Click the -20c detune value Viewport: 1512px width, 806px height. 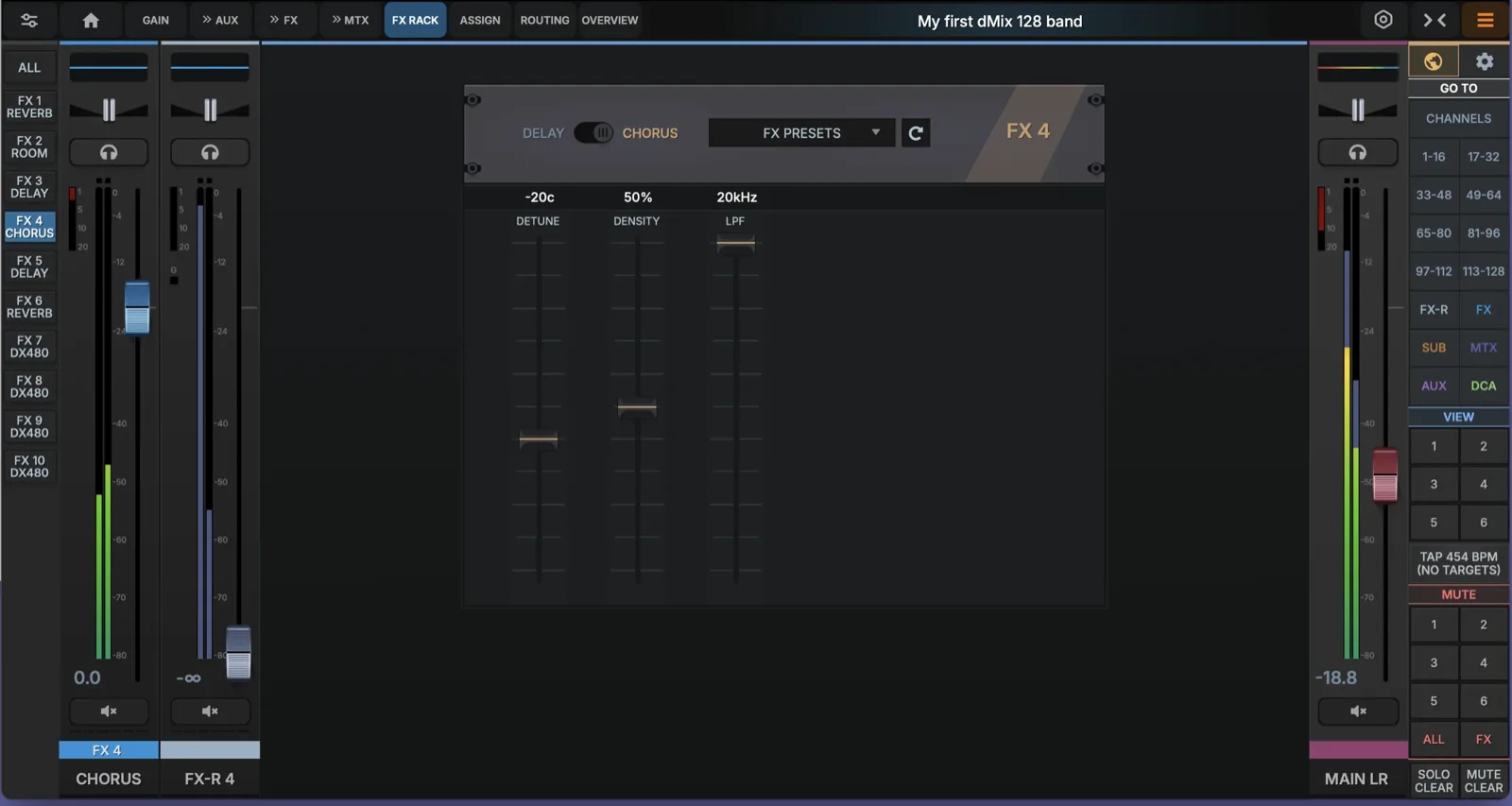(x=540, y=197)
